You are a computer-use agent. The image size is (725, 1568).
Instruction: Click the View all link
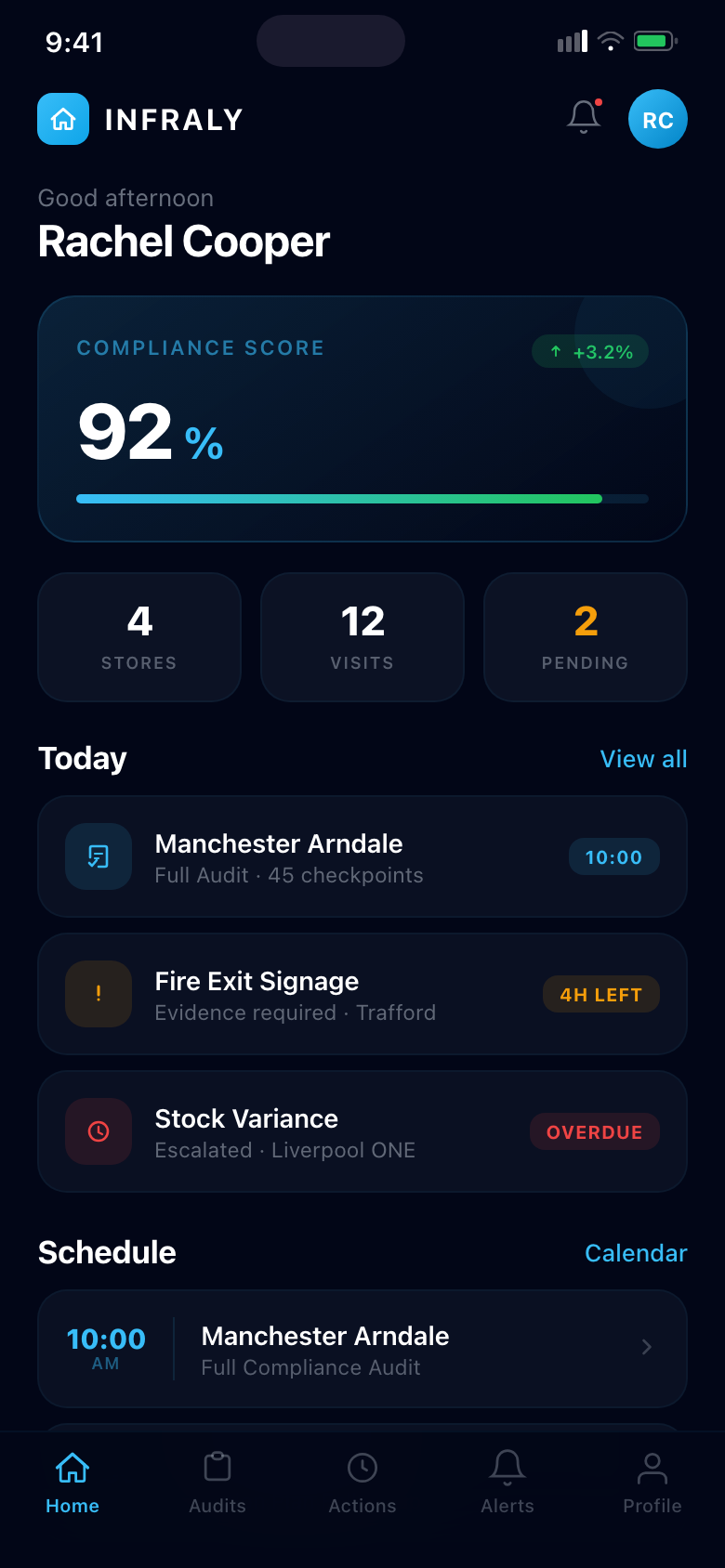pyautogui.click(x=643, y=759)
